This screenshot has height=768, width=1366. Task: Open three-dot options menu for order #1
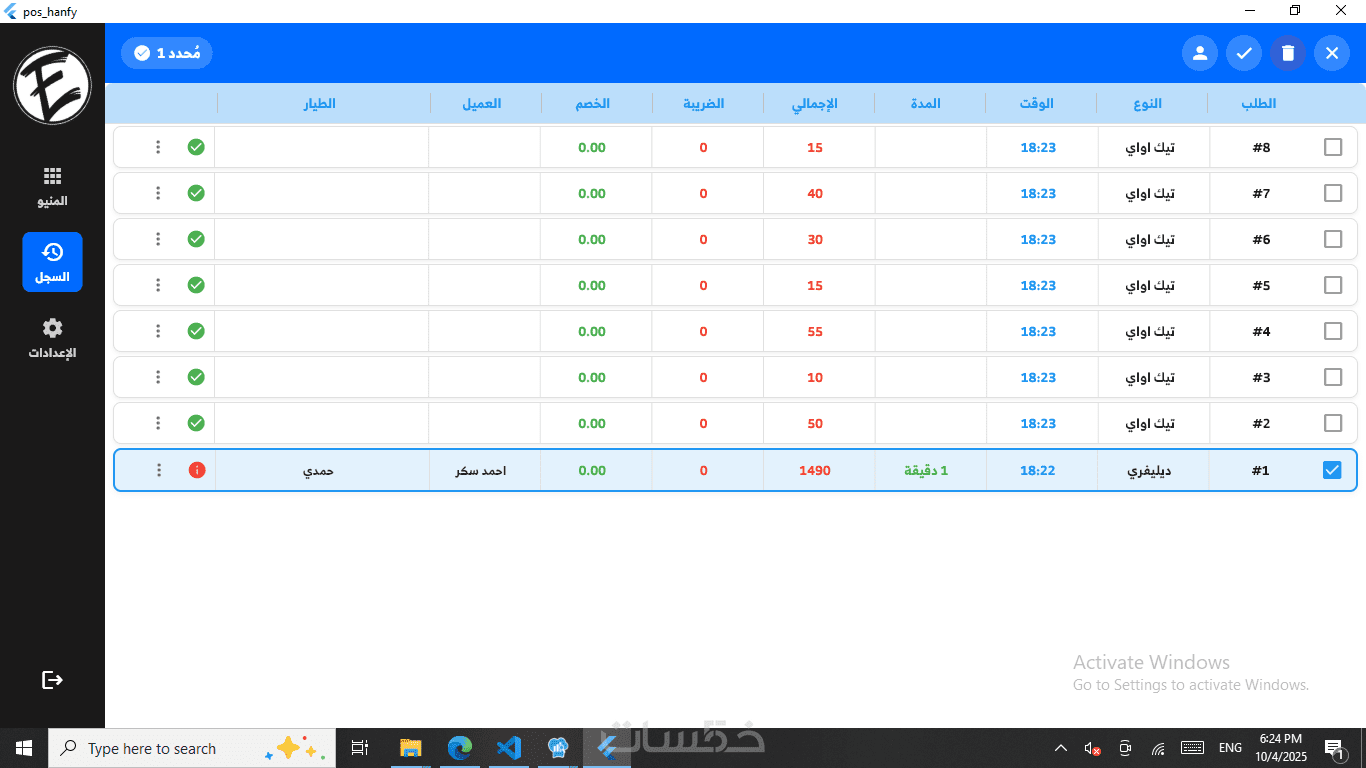[158, 470]
